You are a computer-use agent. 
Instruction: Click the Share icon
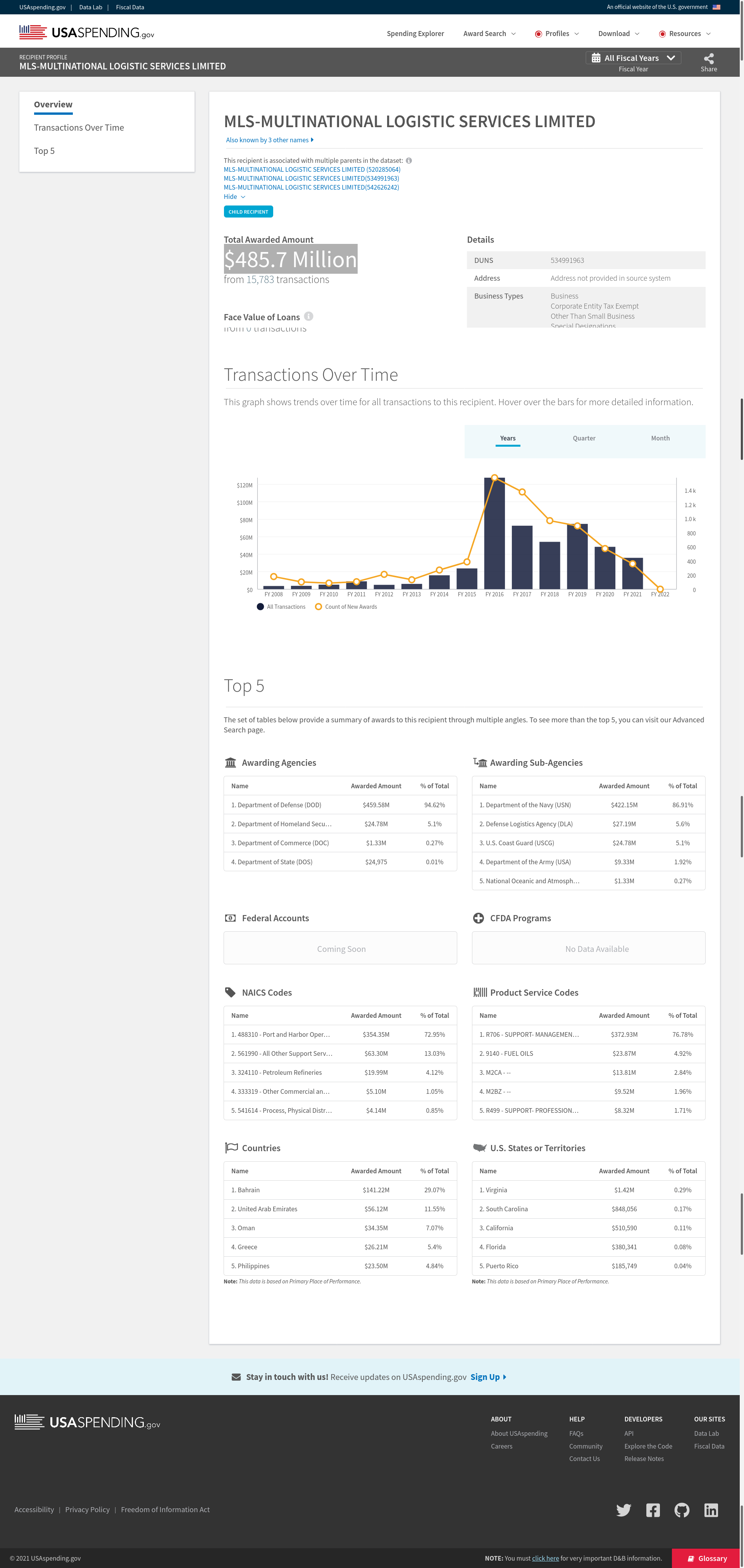click(709, 59)
